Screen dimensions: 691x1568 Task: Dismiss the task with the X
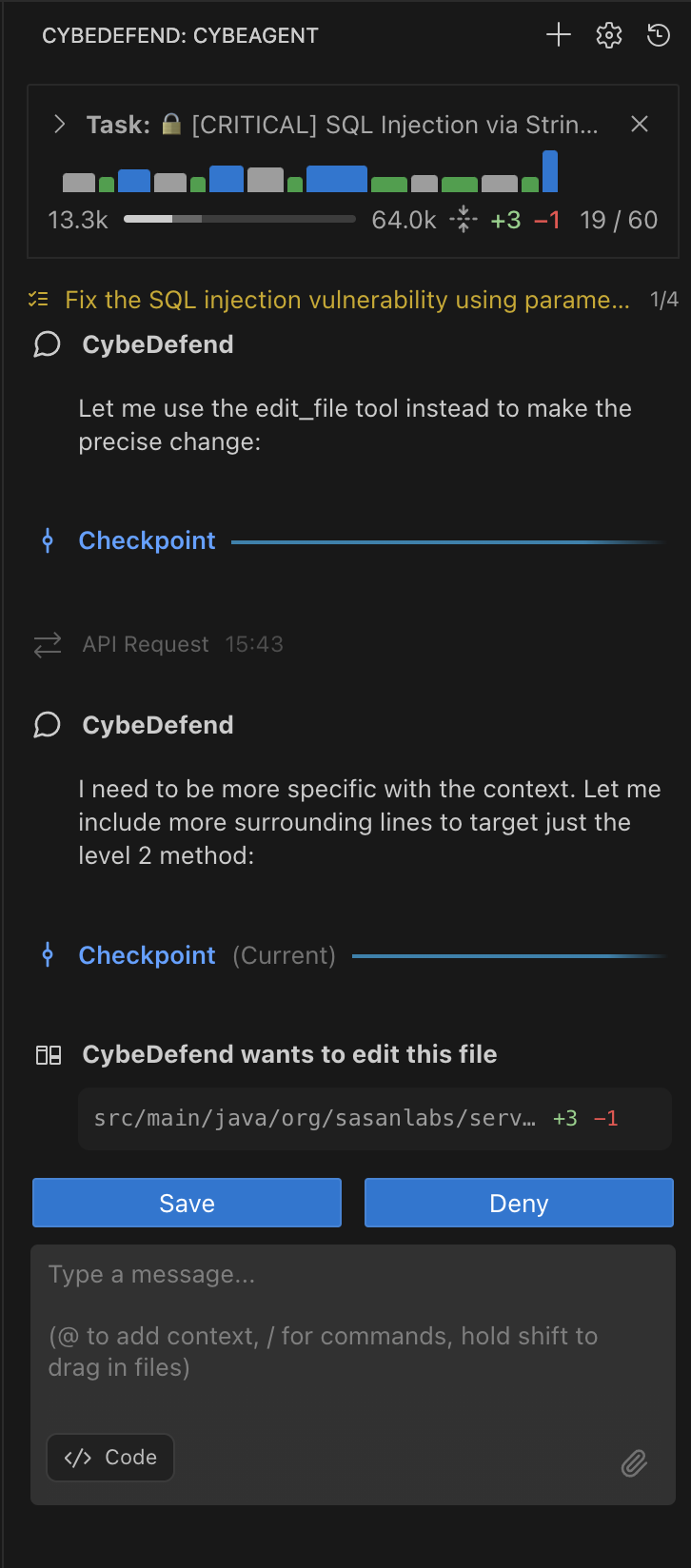click(x=639, y=124)
